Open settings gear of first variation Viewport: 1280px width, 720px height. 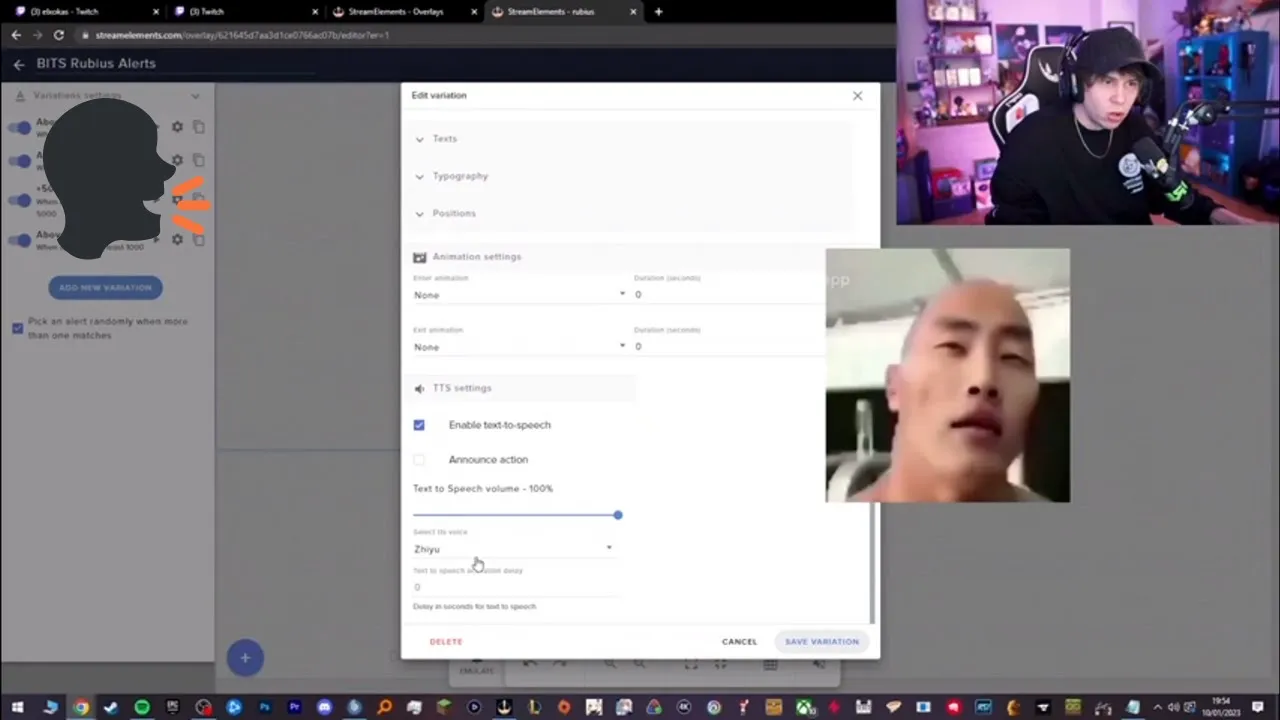click(177, 127)
